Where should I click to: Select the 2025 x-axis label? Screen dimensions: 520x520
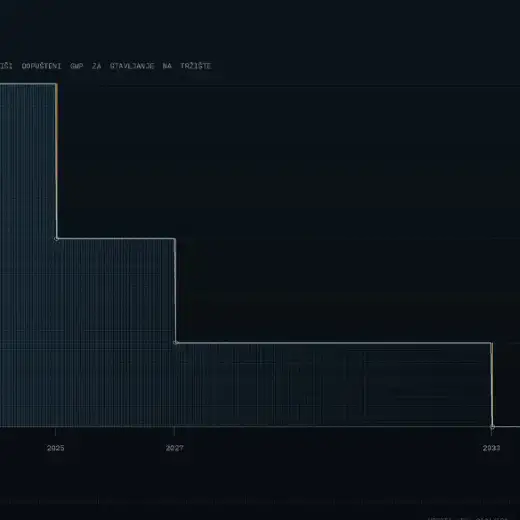pyautogui.click(x=56, y=448)
